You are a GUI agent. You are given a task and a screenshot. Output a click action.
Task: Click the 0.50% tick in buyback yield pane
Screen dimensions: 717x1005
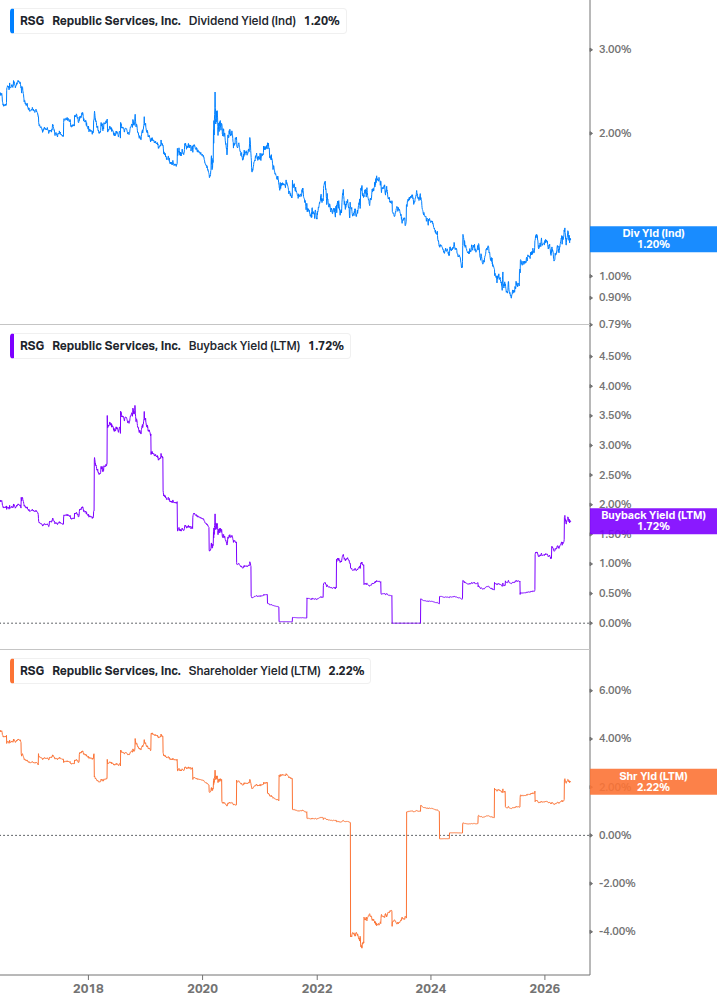(x=615, y=594)
